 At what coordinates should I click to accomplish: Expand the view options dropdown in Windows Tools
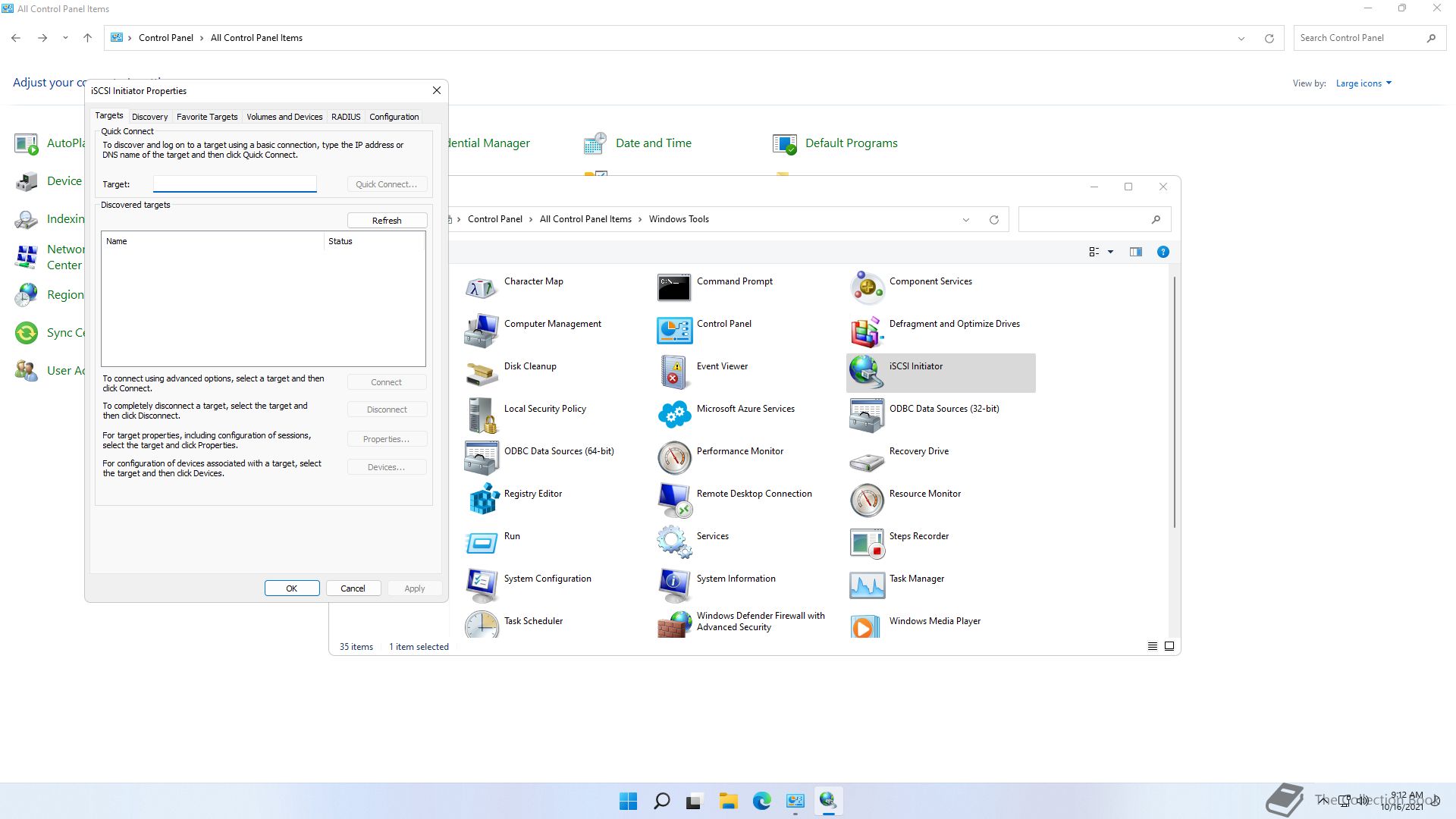click(x=1110, y=252)
